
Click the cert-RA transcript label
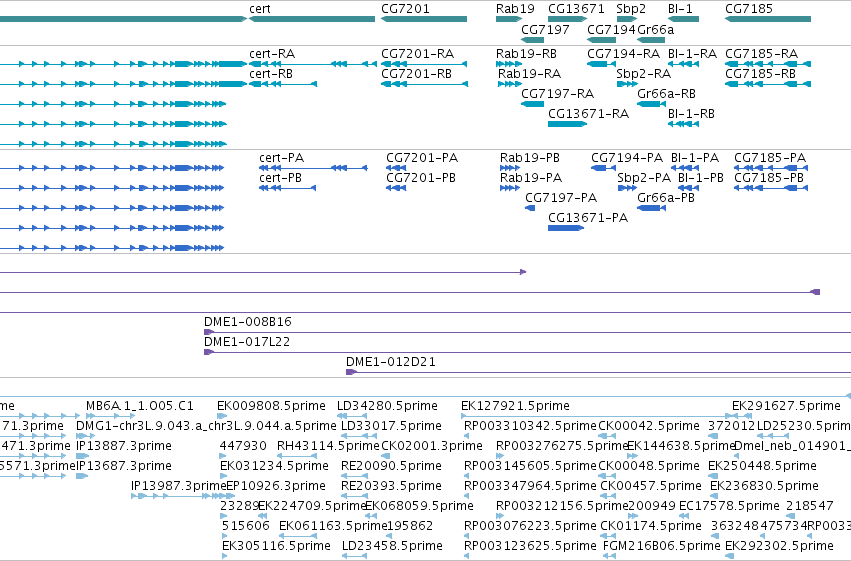click(272, 54)
